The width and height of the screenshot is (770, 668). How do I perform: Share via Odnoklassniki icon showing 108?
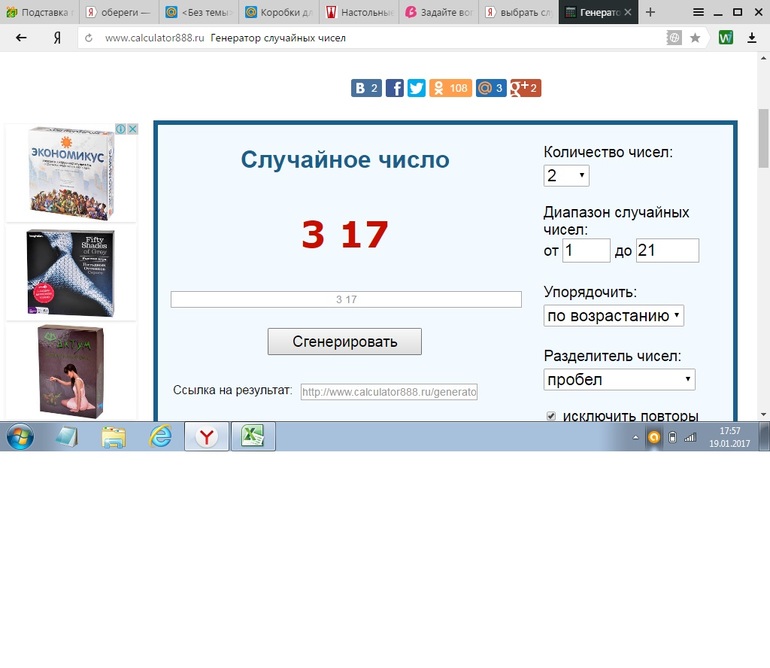coord(450,88)
